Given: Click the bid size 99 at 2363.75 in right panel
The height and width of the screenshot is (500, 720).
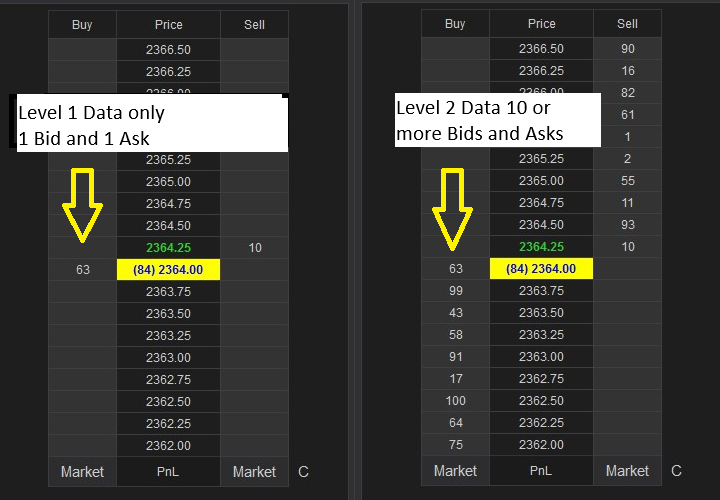Looking at the screenshot, I should tap(455, 291).
